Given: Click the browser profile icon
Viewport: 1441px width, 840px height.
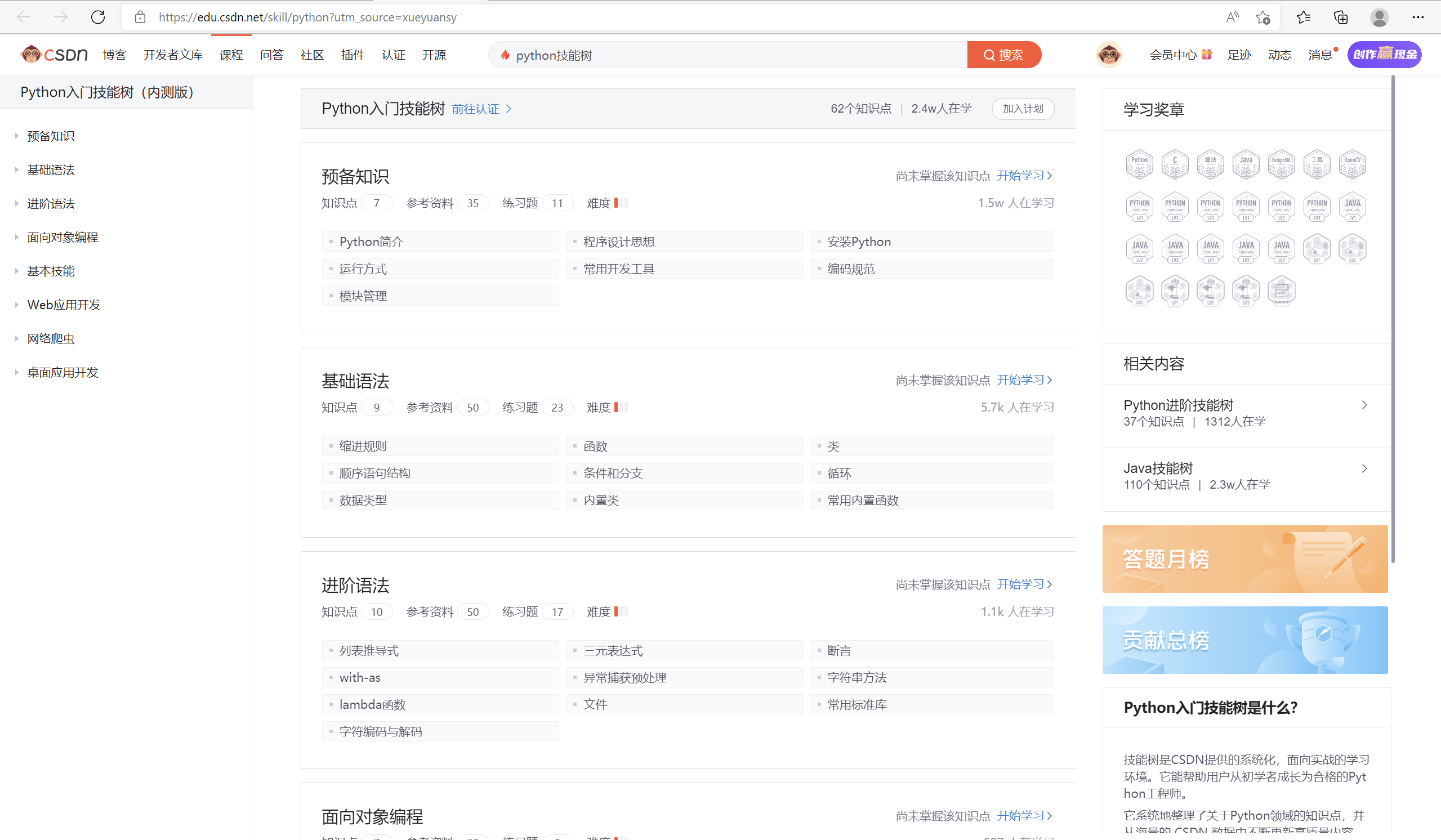Looking at the screenshot, I should (1379, 17).
